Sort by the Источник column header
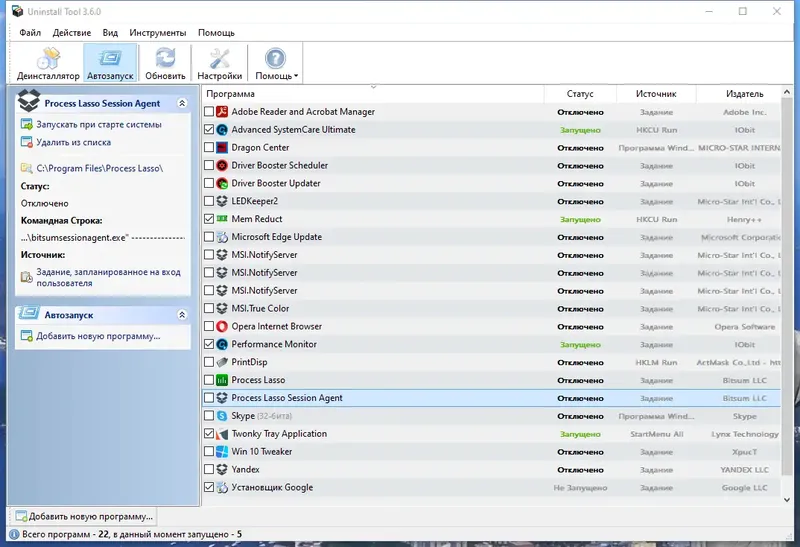 click(x=656, y=94)
